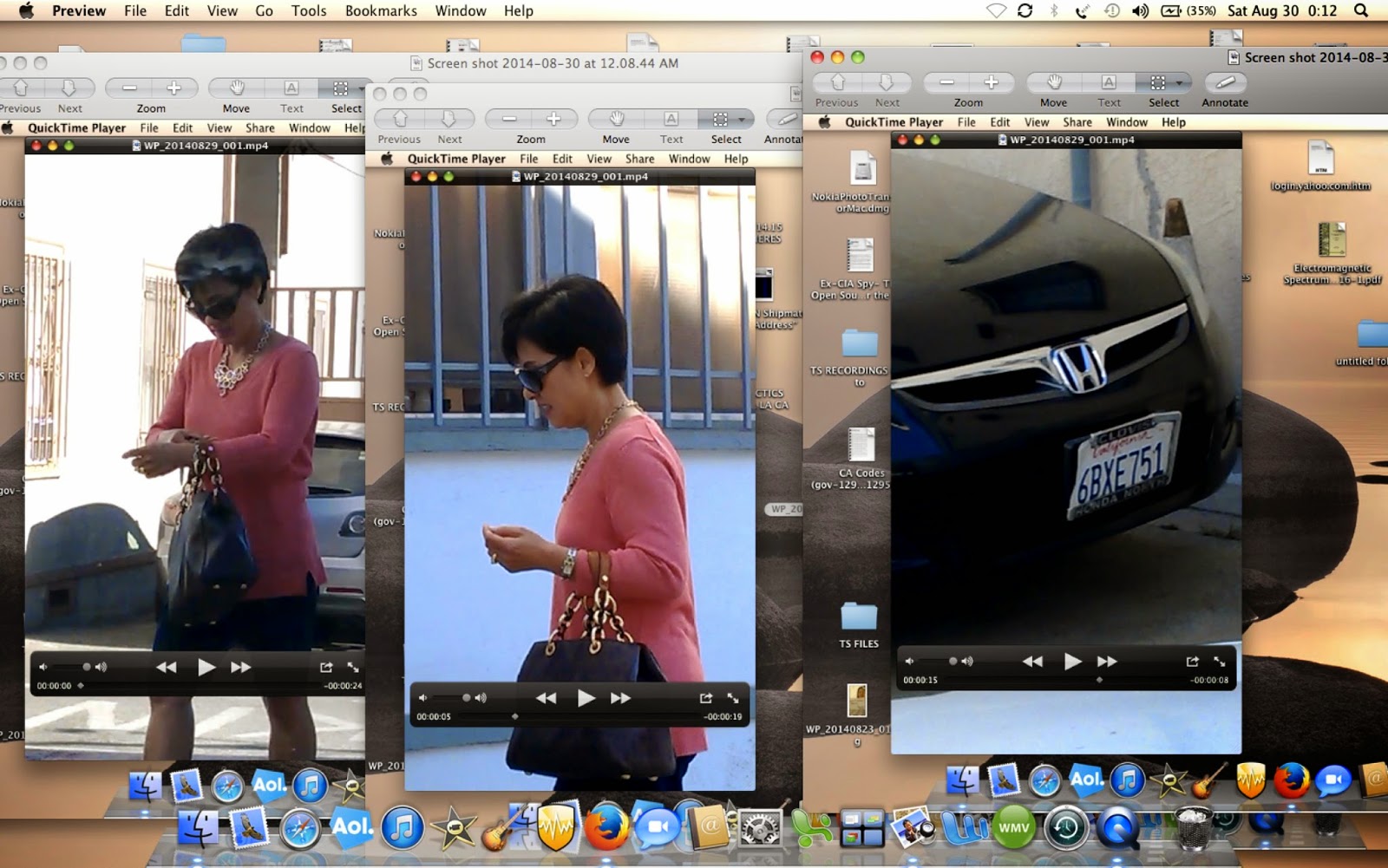Click fast-forward button in middle window's video image
This screenshot has height=868, width=1388.
point(621,698)
